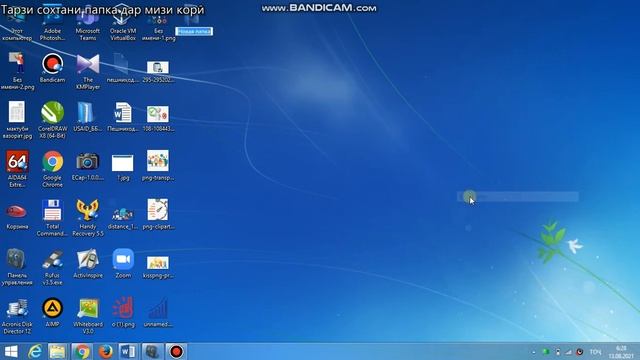The height and width of the screenshot is (360, 640).
Task: Select the AIDA64 Extreme desktop icon
Action: (17, 169)
